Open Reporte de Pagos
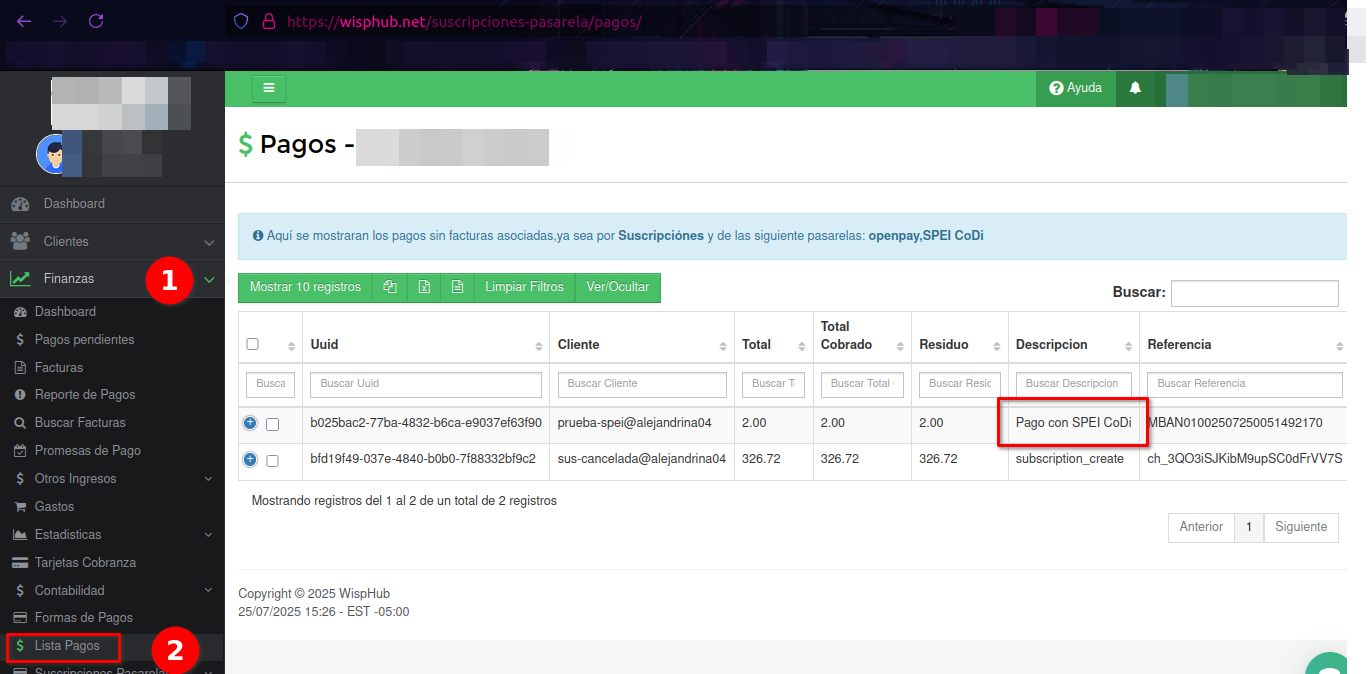The height and width of the screenshot is (674, 1370). pos(85,395)
